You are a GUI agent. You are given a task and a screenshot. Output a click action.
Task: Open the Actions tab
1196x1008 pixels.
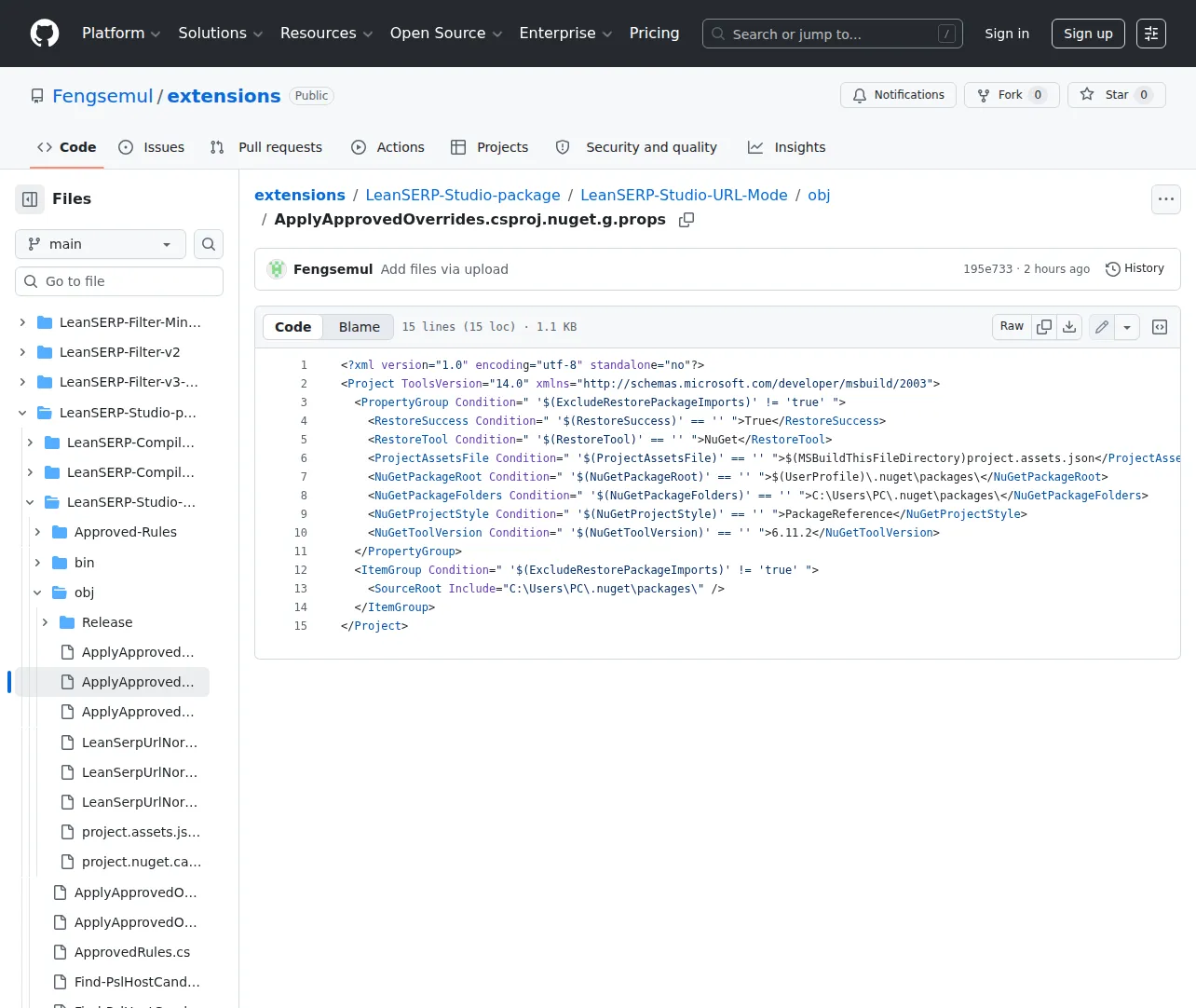click(387, 147)
